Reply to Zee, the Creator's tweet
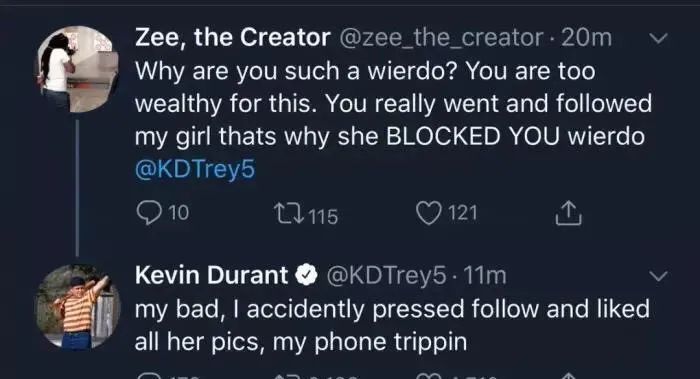Screen dimensions: 700x379 (149, 213)
